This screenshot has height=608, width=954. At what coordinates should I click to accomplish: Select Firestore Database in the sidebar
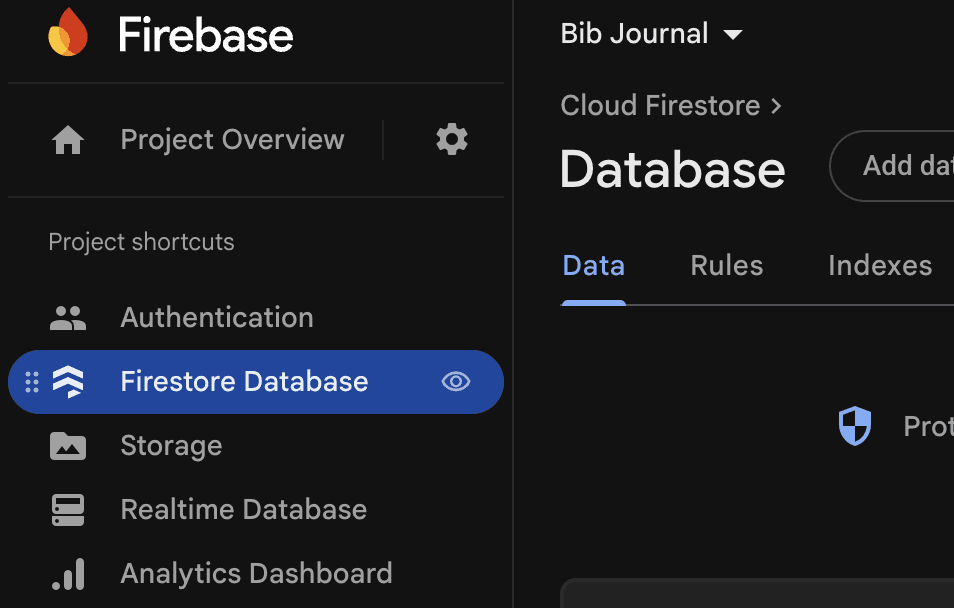[256, 382]
